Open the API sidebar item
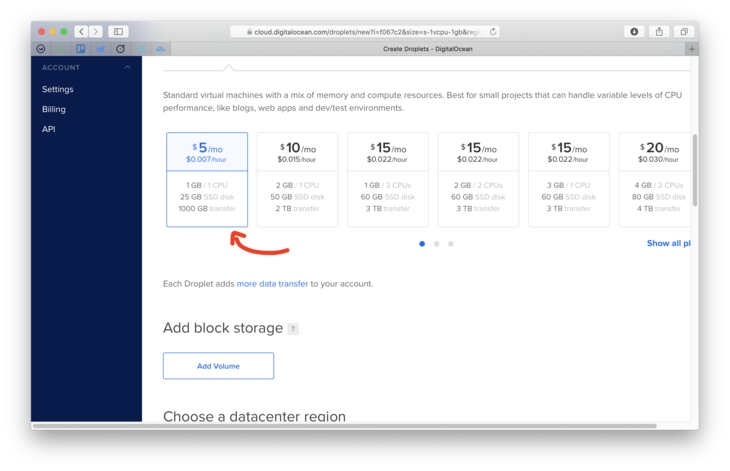This screenshot has height=471, width=730. pos(48,129)
